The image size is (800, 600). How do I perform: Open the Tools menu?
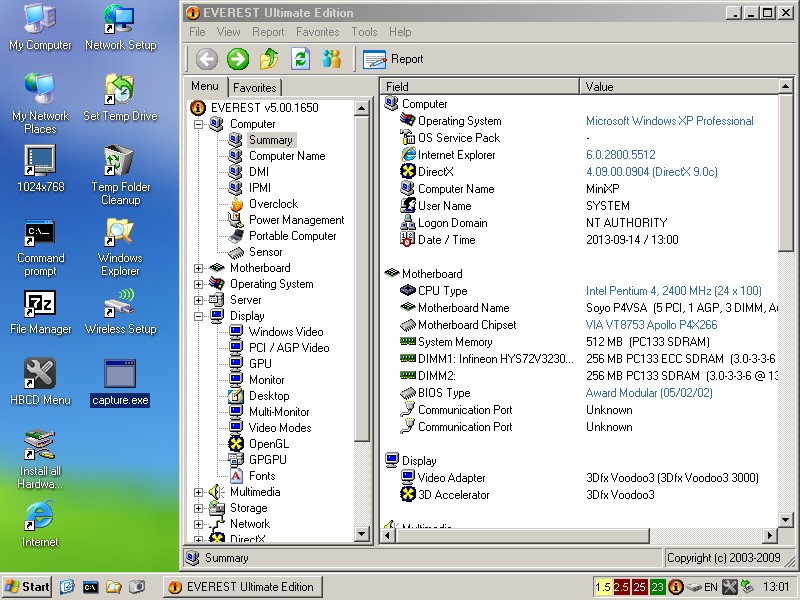(x=364, y=32)
